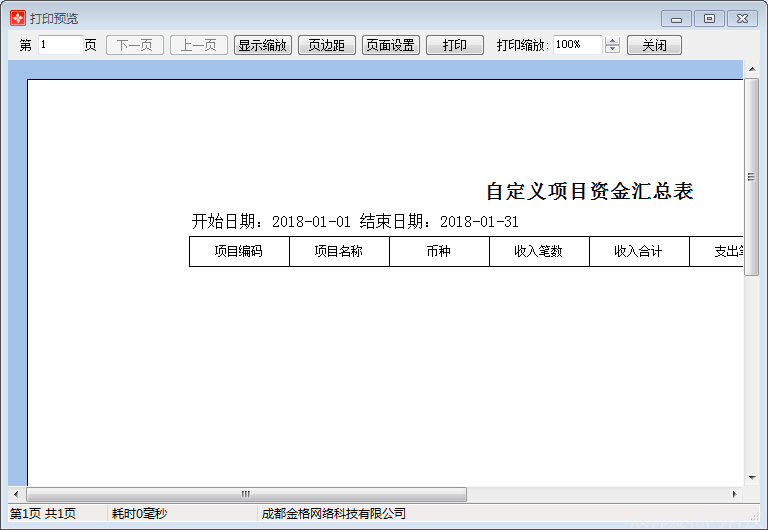The image size is (768, 530).
Task: Click the horizontal scrollbar thumb
Action: tap(245, 494)
